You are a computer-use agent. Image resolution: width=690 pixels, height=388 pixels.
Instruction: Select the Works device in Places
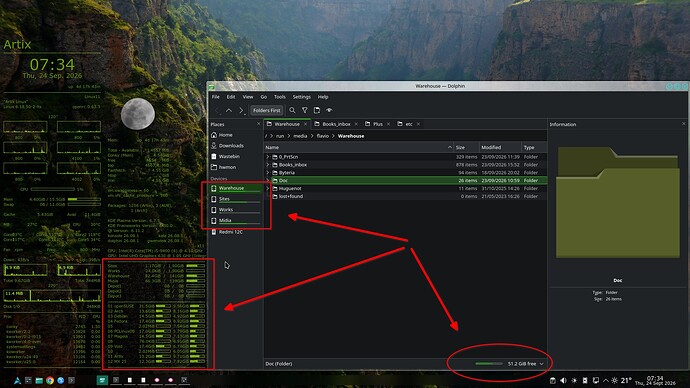pos(235,210)
